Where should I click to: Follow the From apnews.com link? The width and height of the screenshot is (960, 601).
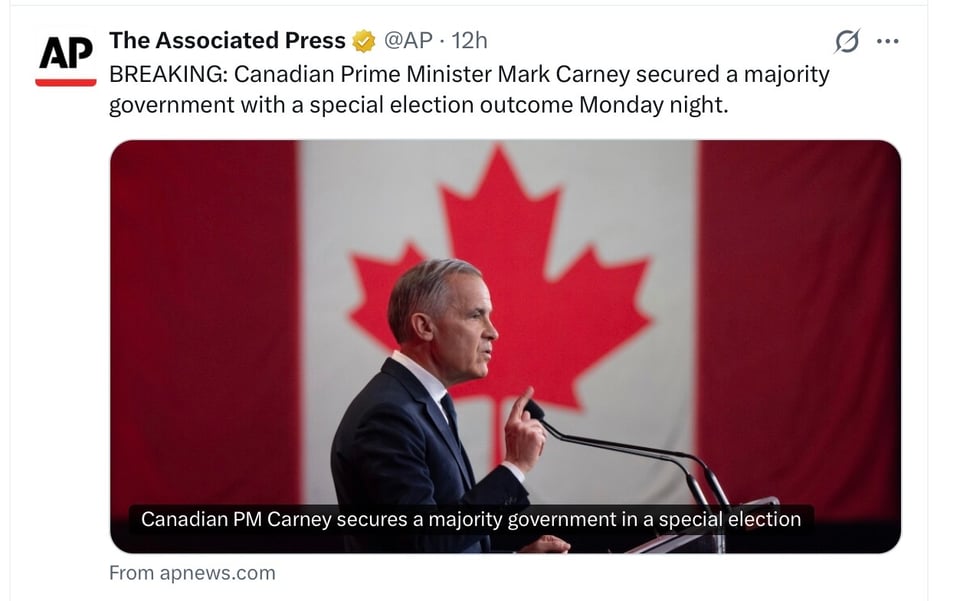click(x=190, y=573)
